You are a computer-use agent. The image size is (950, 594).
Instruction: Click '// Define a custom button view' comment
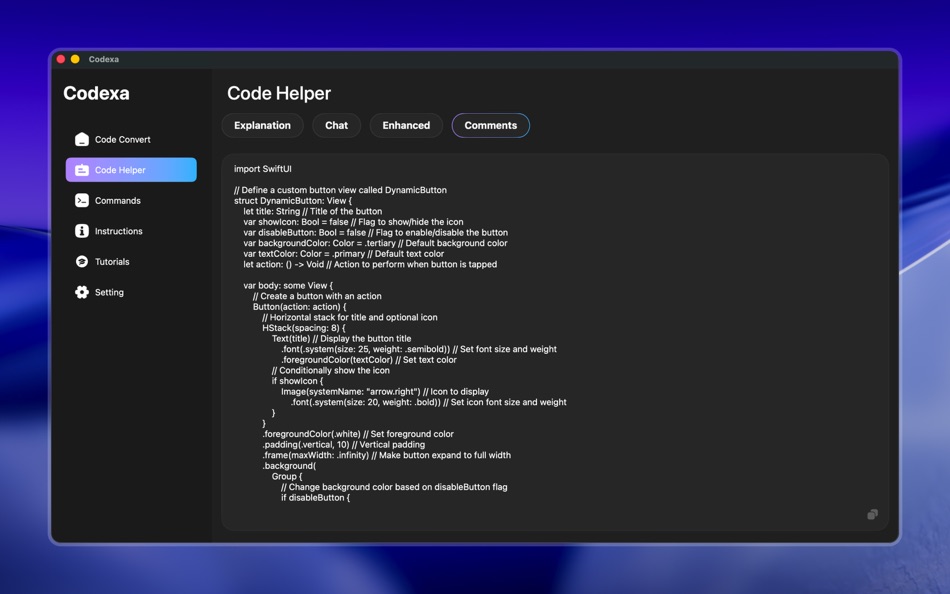(340, 190)
